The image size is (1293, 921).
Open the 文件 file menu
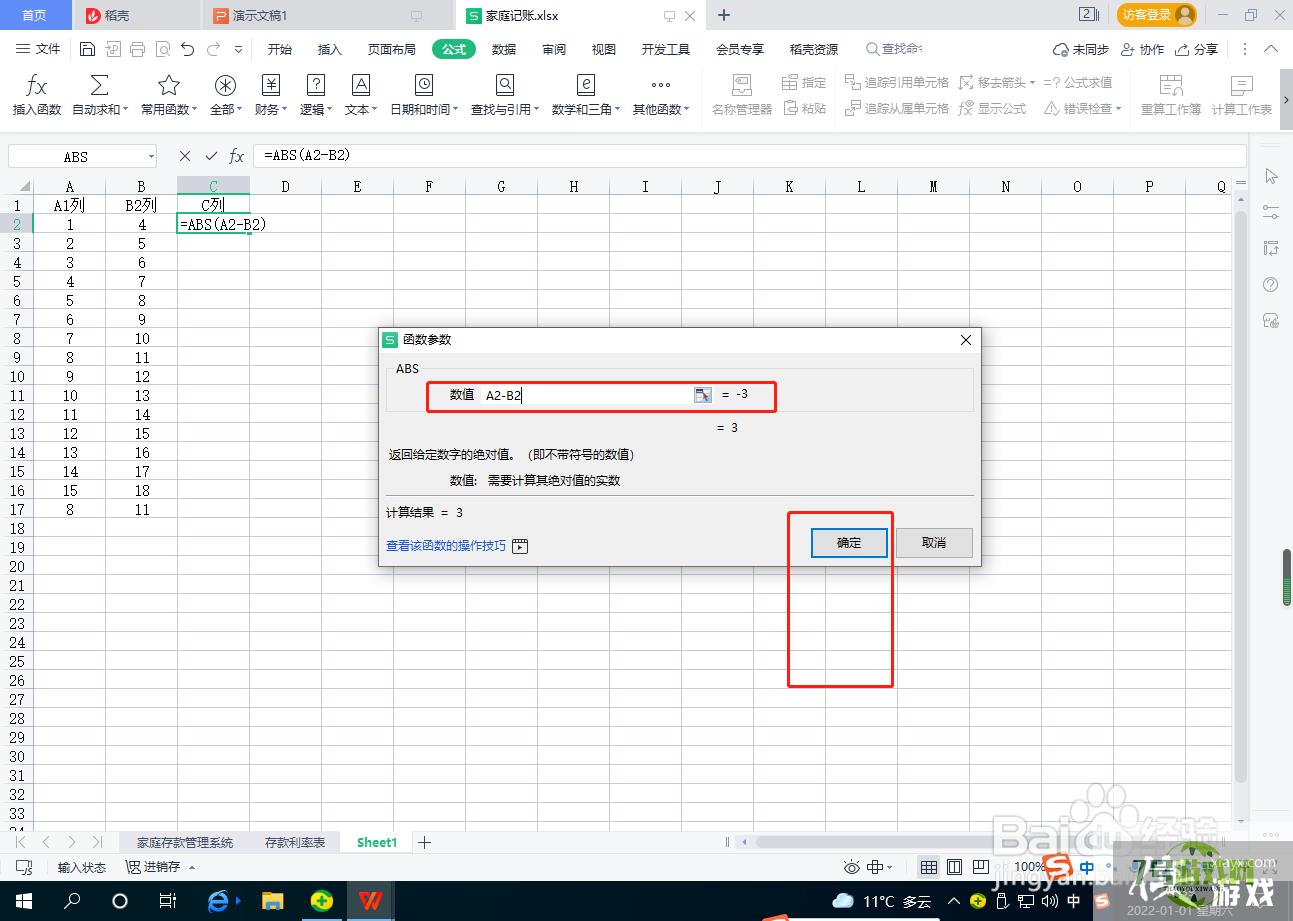(x=39, y=49)
